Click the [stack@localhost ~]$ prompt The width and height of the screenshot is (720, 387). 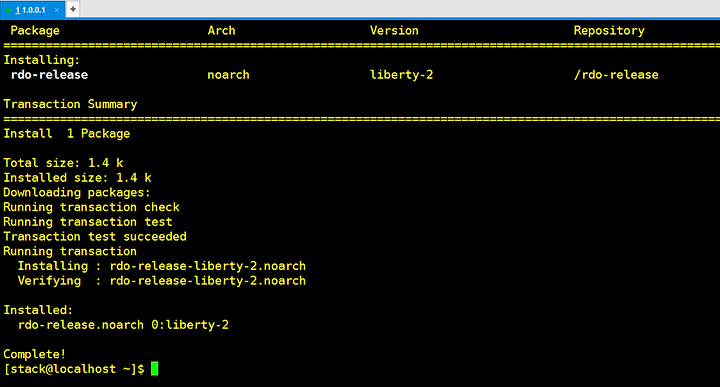click(74, 369)
